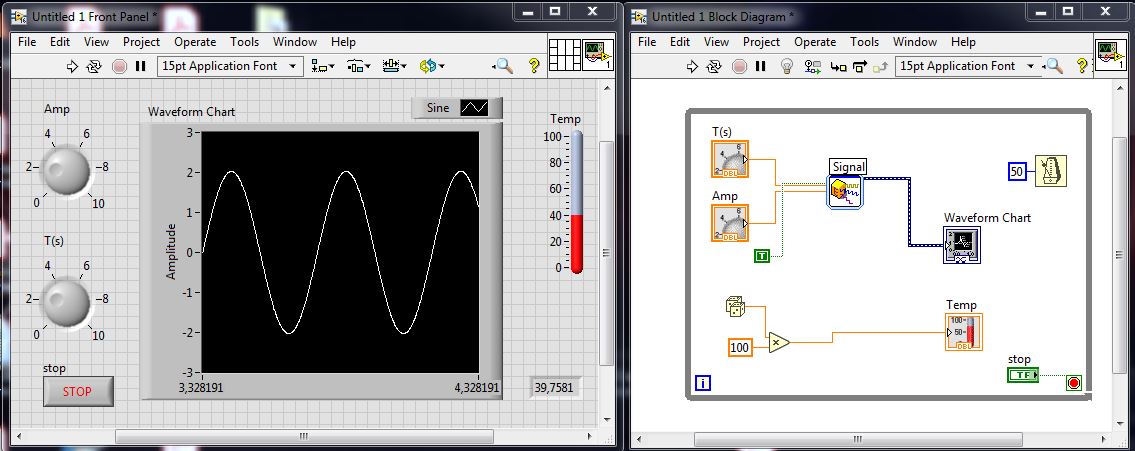
Task: Open Front Panel font dropdown
Action: 230,66
